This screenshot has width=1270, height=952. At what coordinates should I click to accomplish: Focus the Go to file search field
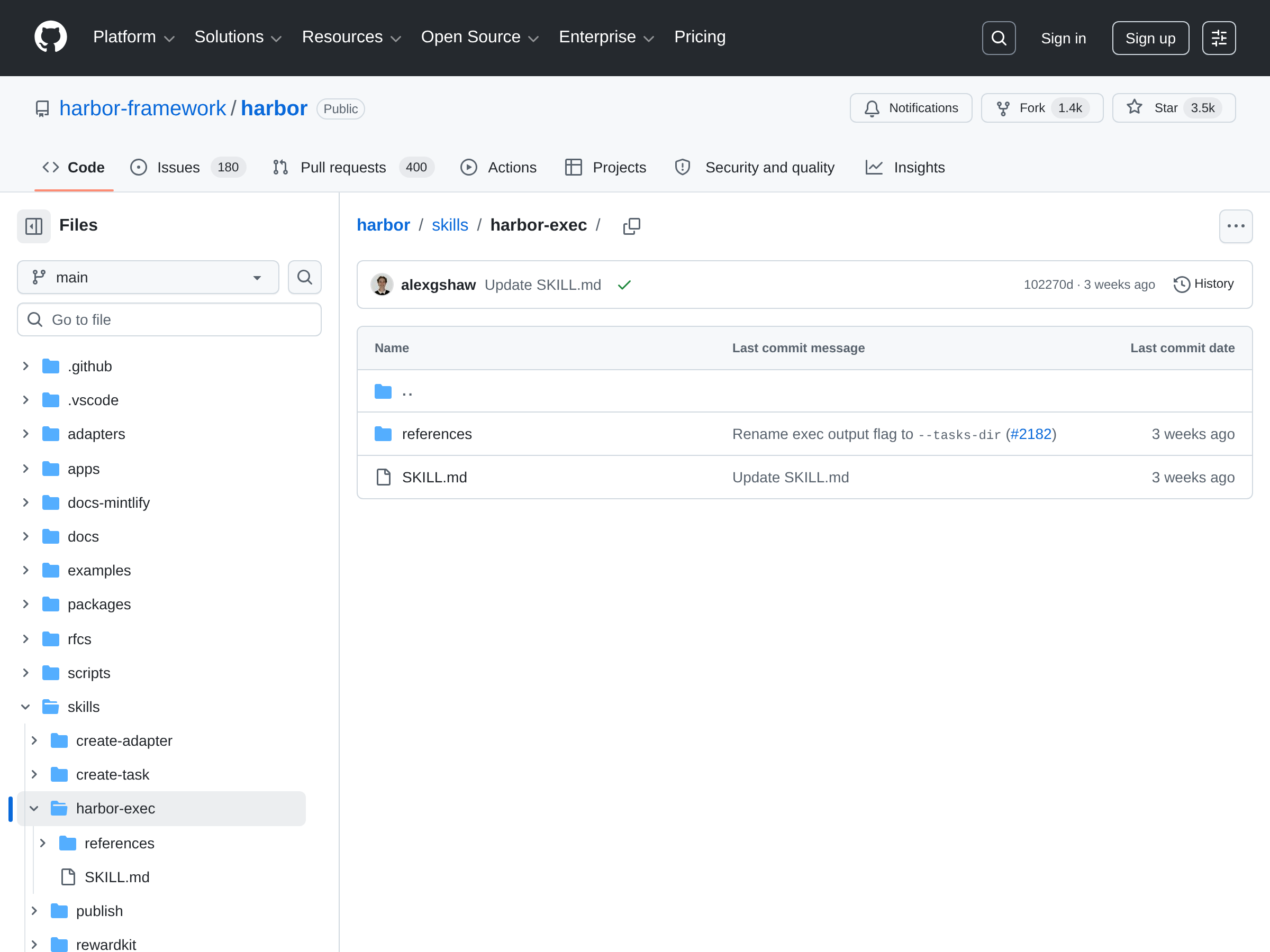click(x=169, y=319)
